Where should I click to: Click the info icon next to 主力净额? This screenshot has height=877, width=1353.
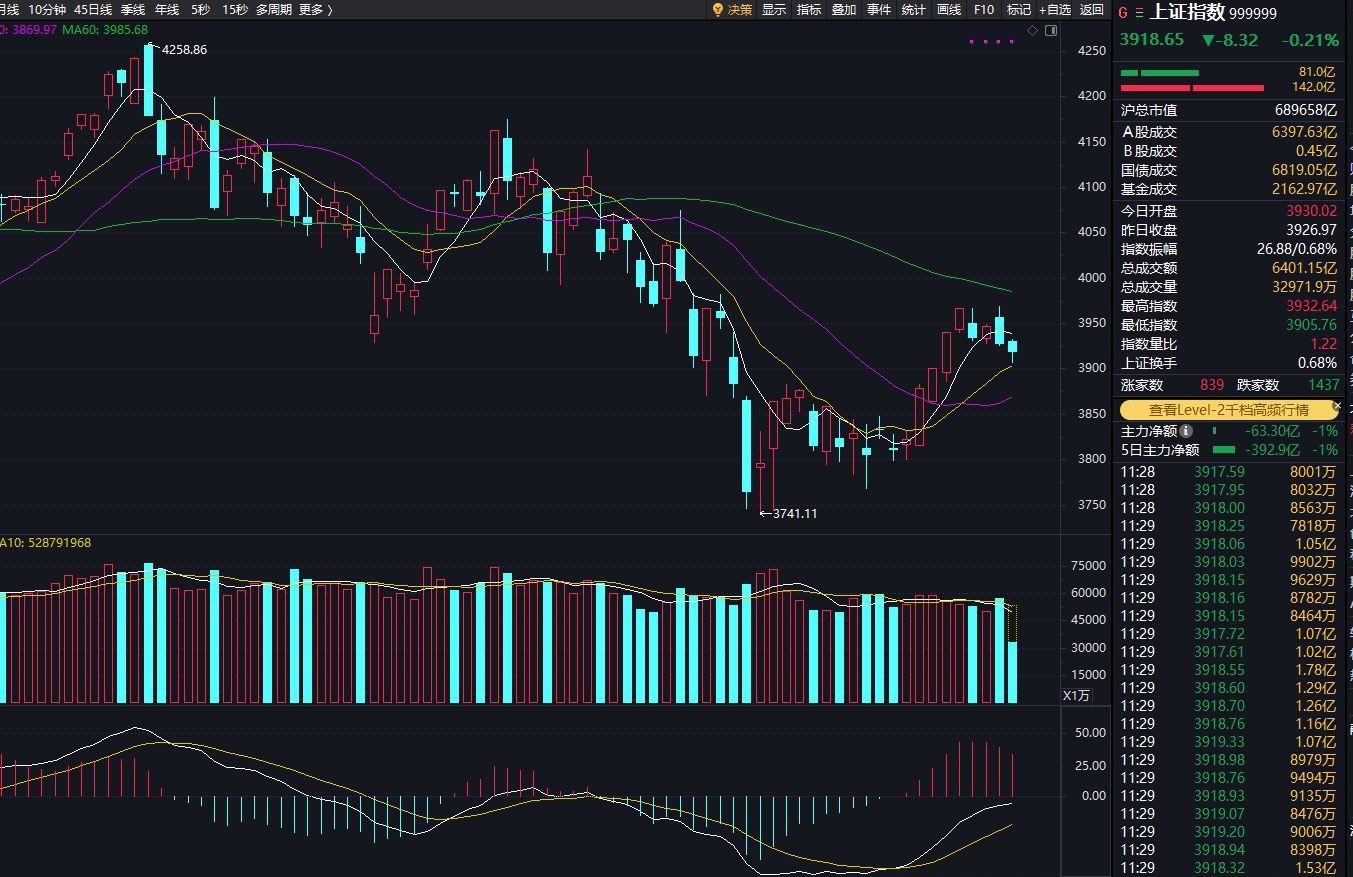click(1186, 431)
